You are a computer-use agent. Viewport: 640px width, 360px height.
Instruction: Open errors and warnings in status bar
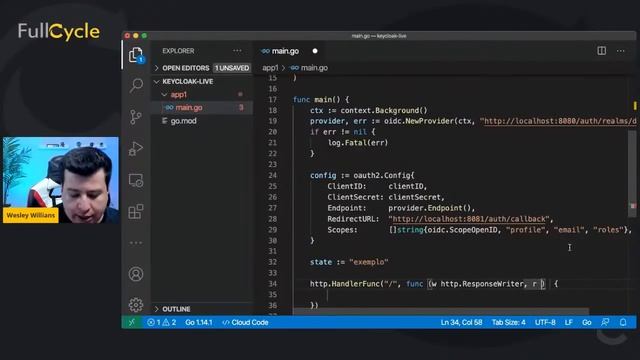tap(162, 322)
